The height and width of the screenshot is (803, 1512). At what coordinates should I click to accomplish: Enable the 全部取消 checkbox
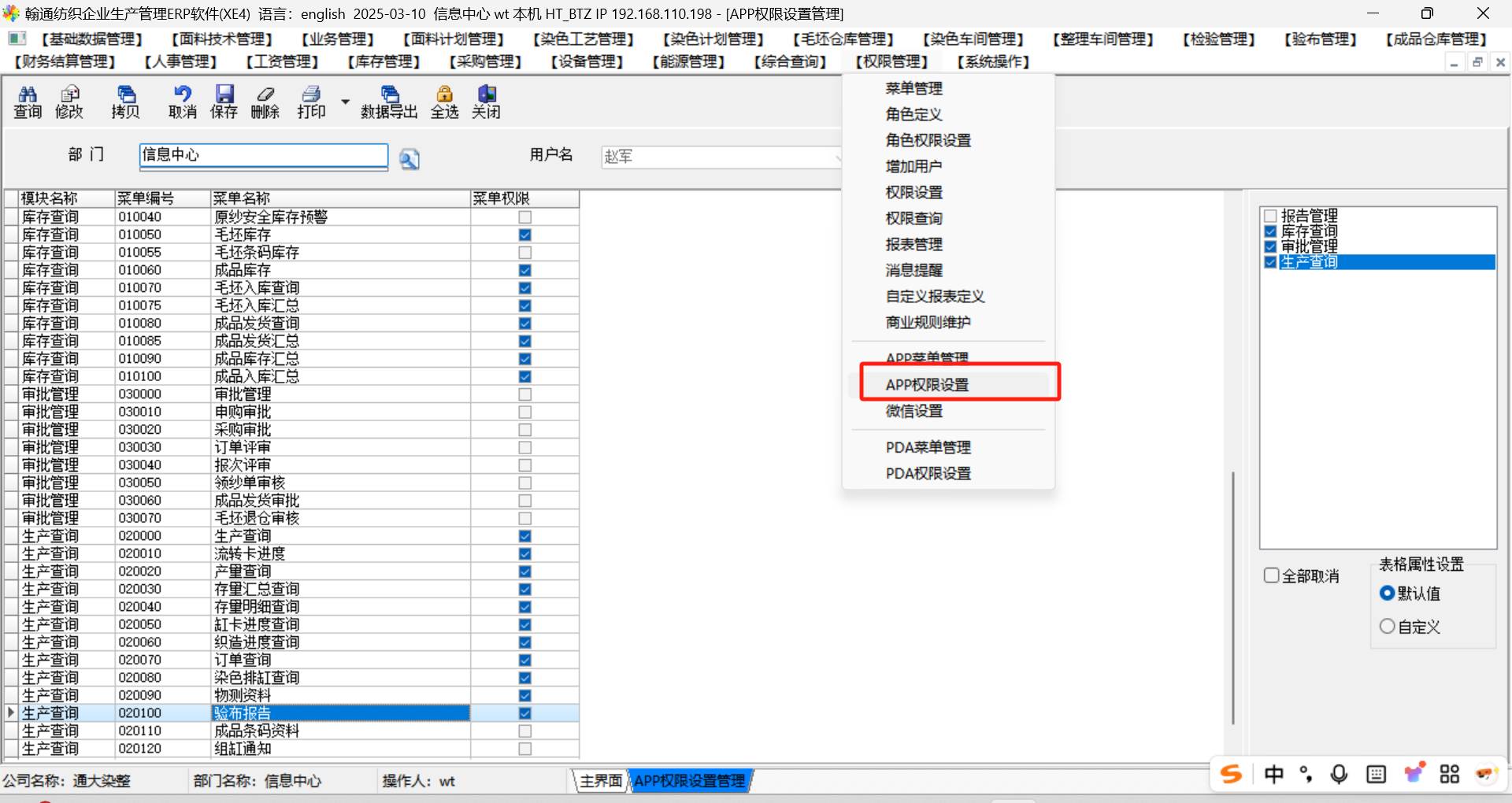(x=1271, y=575)
